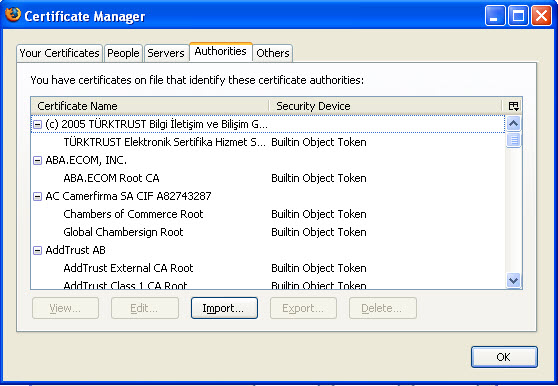Click the disabled Export... button
Viewport: 558px width, 386px height.
303,308
